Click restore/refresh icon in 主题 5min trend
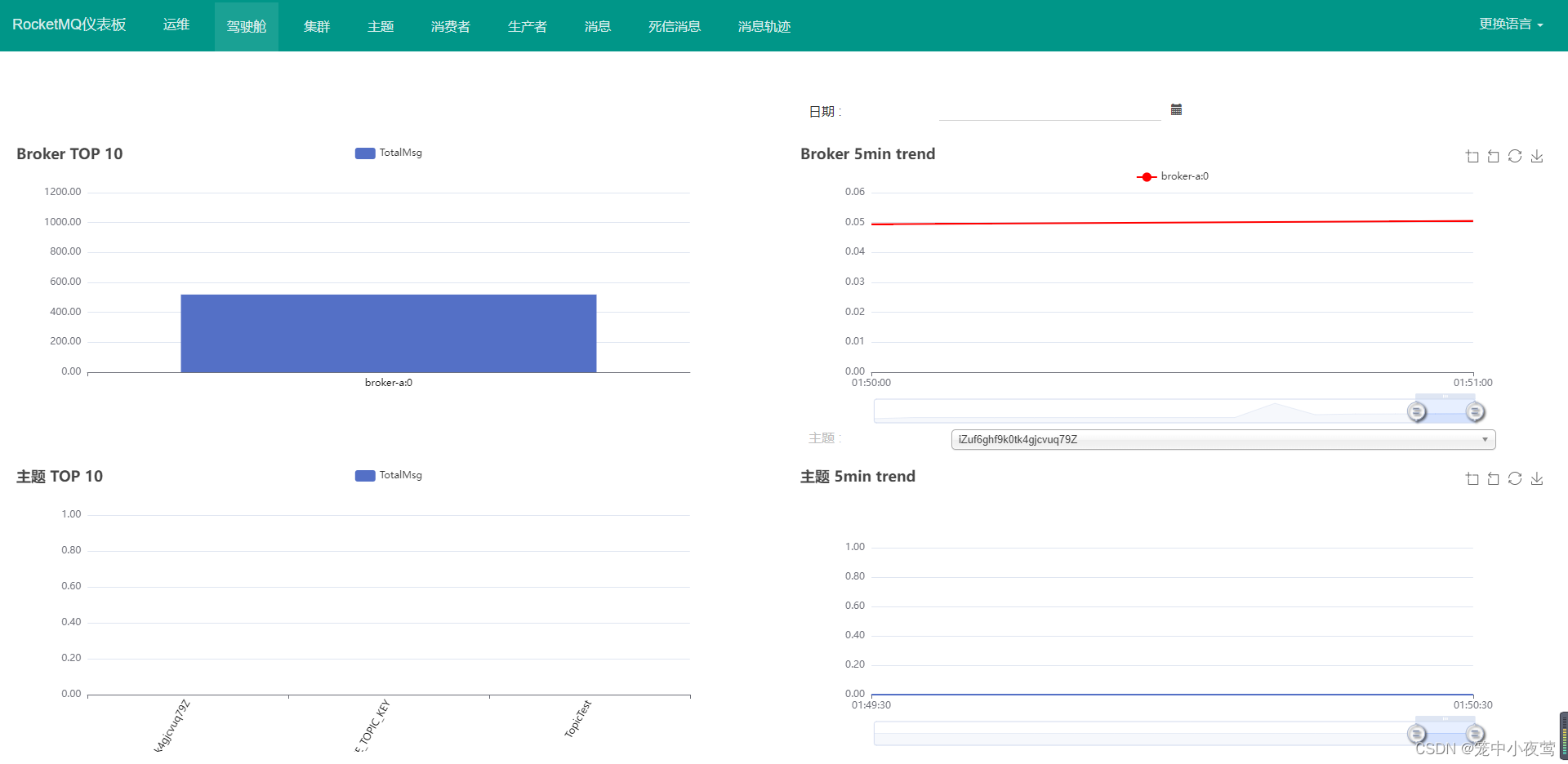Screen dimensions: 1568x764 pyautogui.click(x=1515, y=478)
